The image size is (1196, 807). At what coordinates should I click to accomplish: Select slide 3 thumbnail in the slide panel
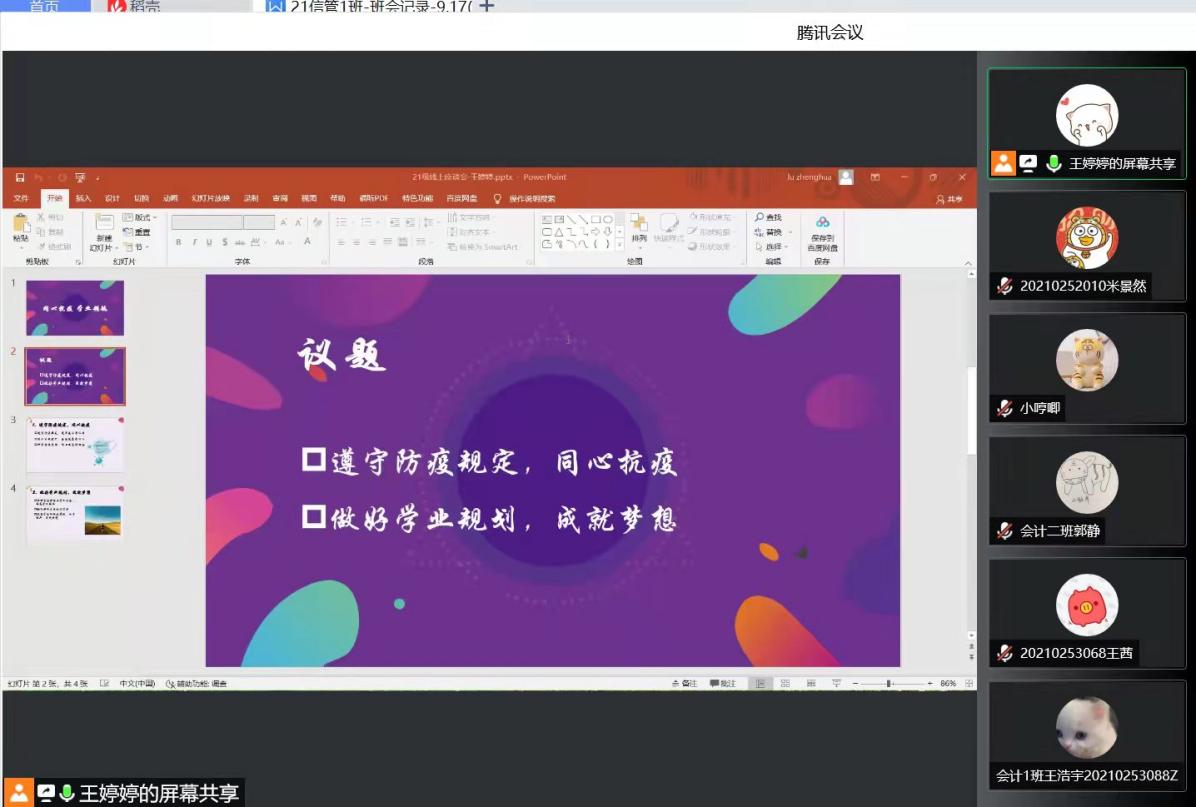tap(75, 444)
